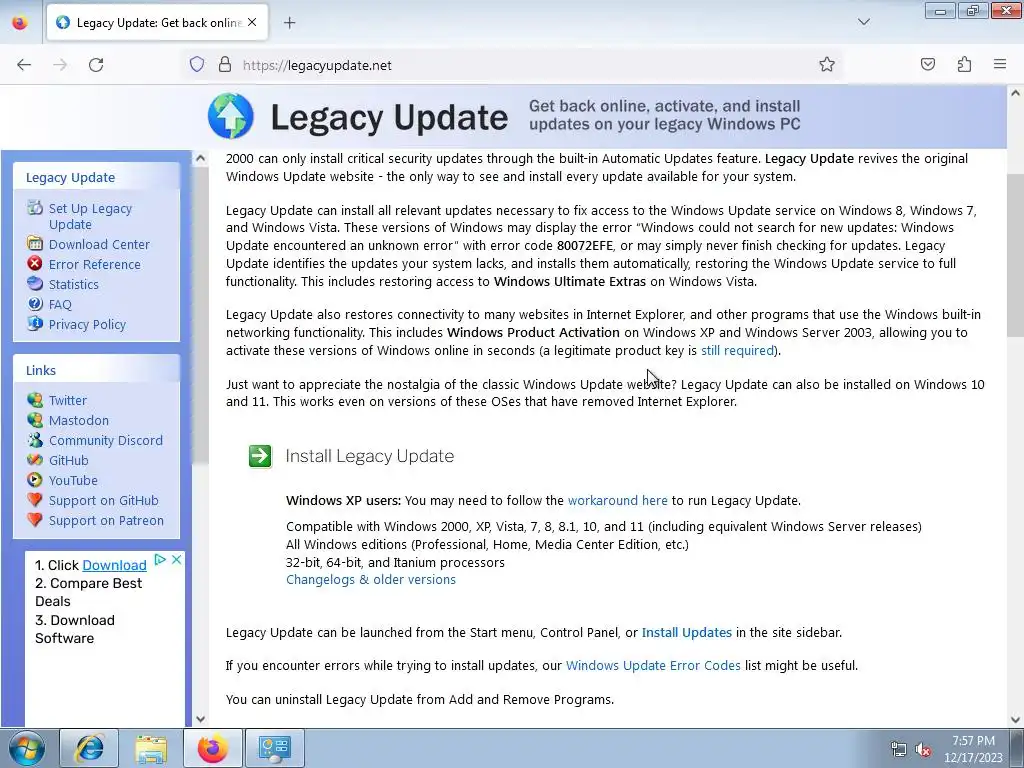Close the advertisement with X button
The image size is (1024, 768).
(x=176, y=560)
